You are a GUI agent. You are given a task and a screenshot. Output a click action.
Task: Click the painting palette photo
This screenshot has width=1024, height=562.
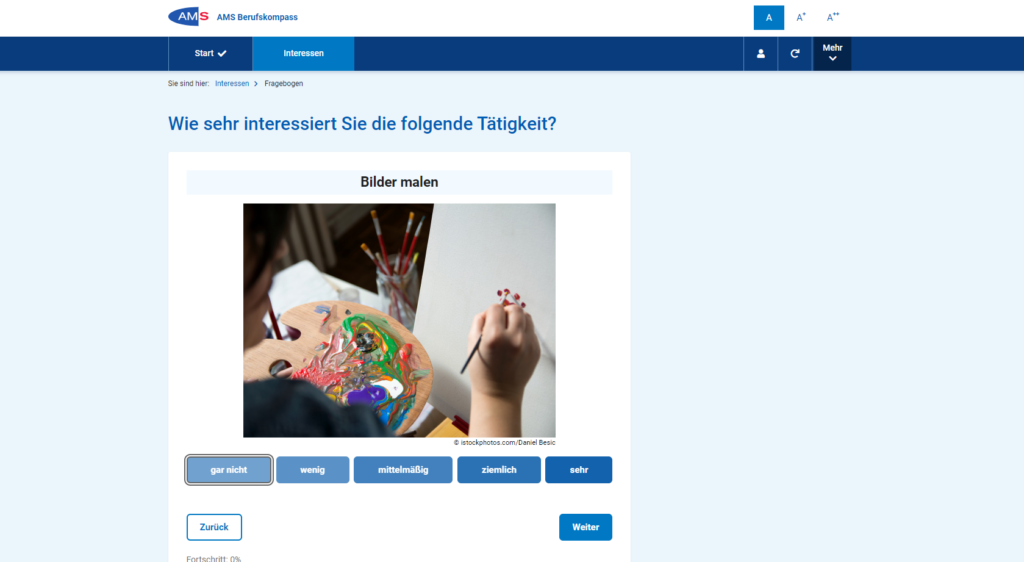399,320
